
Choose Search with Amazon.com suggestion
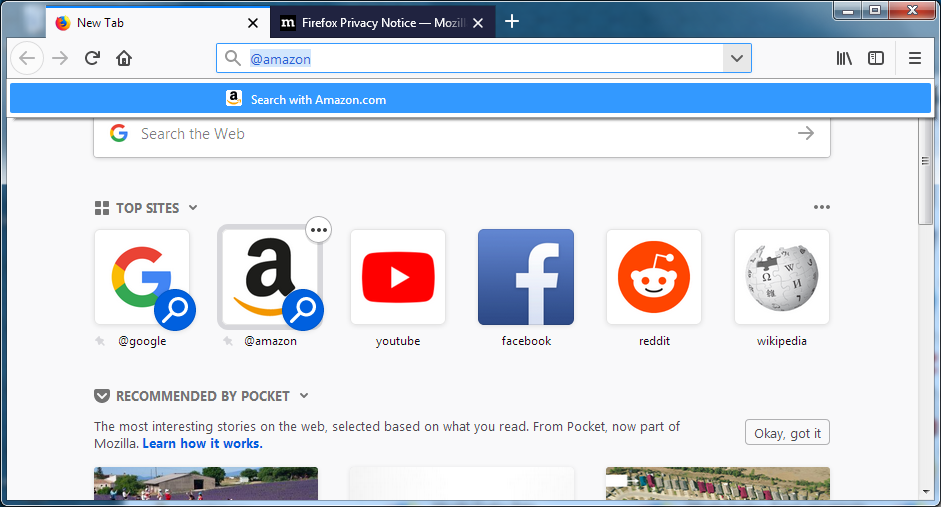(470, 99)
